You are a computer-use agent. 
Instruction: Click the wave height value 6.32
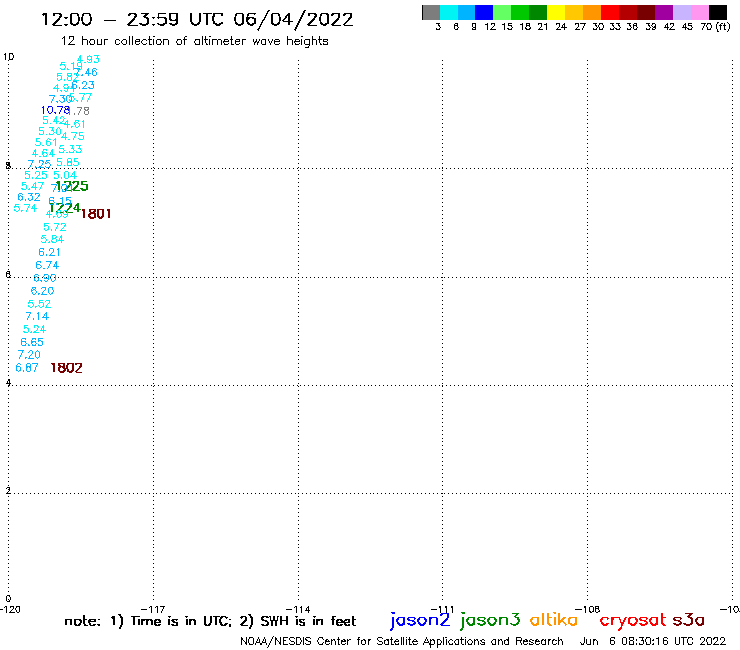click(x=29, y=197)
